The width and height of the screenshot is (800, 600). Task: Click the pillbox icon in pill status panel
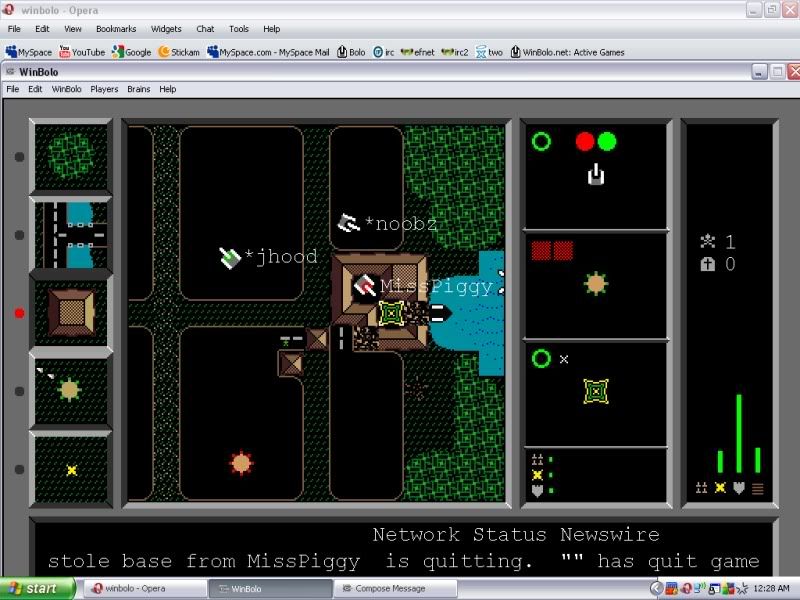[x=596, y=283]
